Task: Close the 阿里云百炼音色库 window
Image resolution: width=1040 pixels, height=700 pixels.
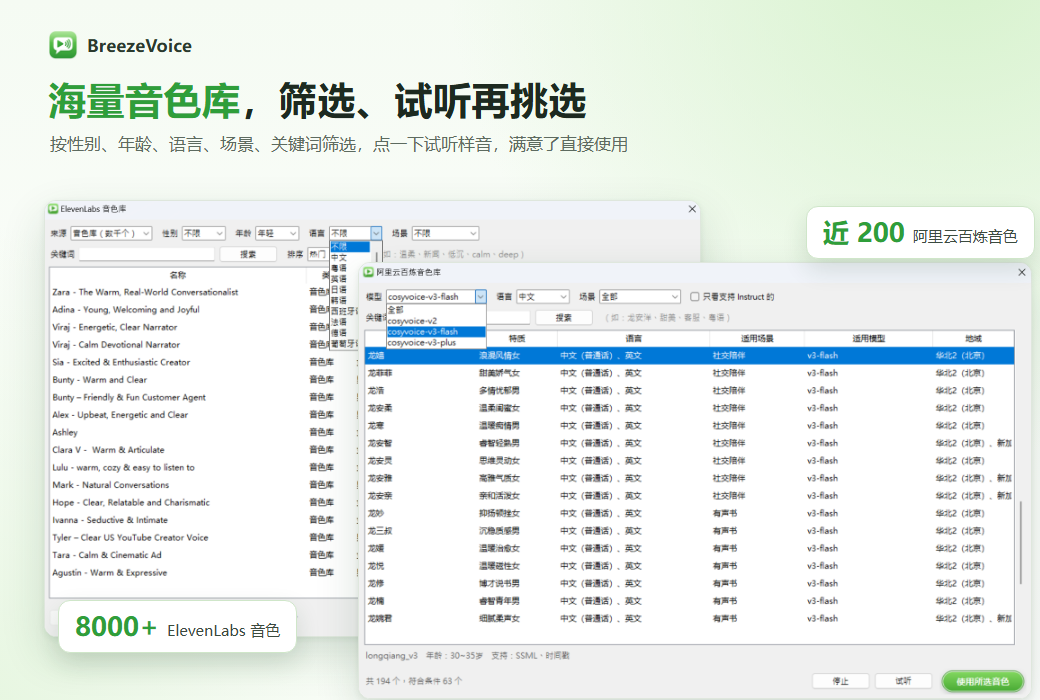Action: (1021, 272)
